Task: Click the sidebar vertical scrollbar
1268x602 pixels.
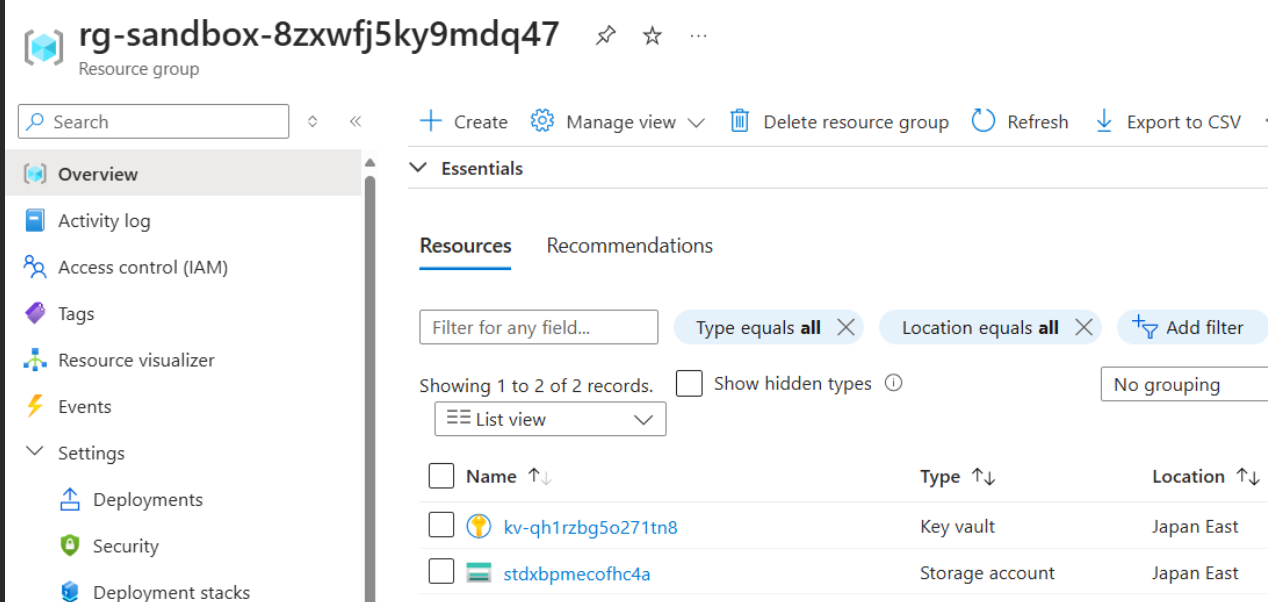Action: coord(370,390)
